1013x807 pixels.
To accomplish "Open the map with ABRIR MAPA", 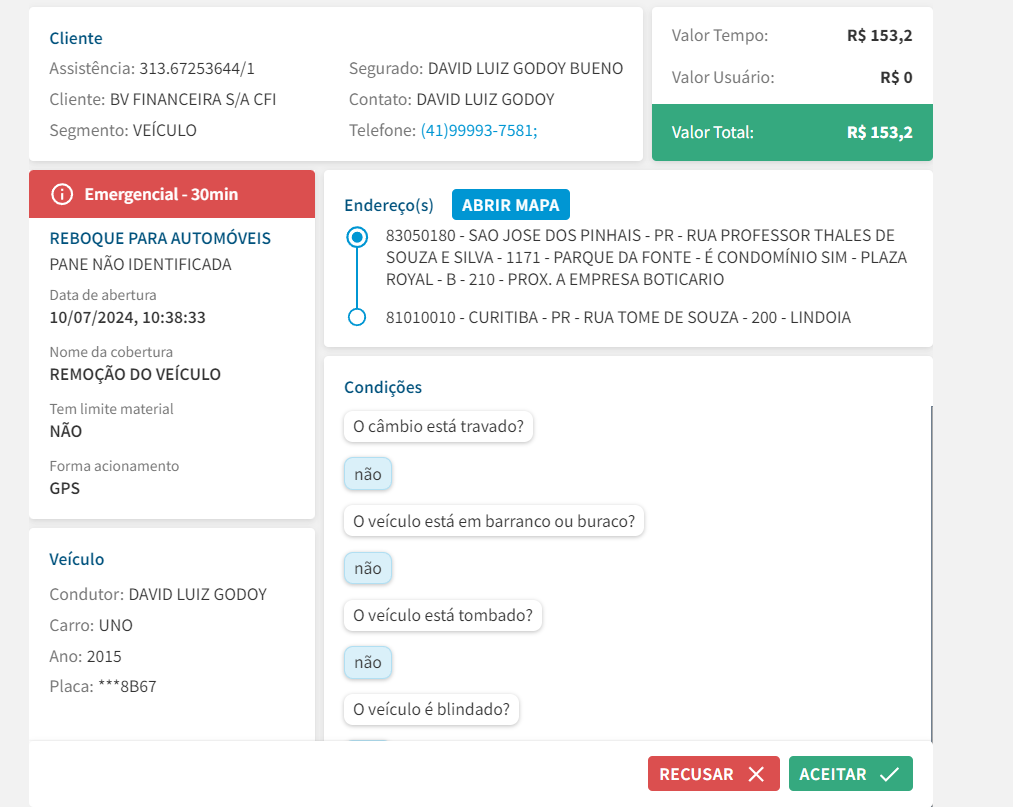I will tap(511, 205).
